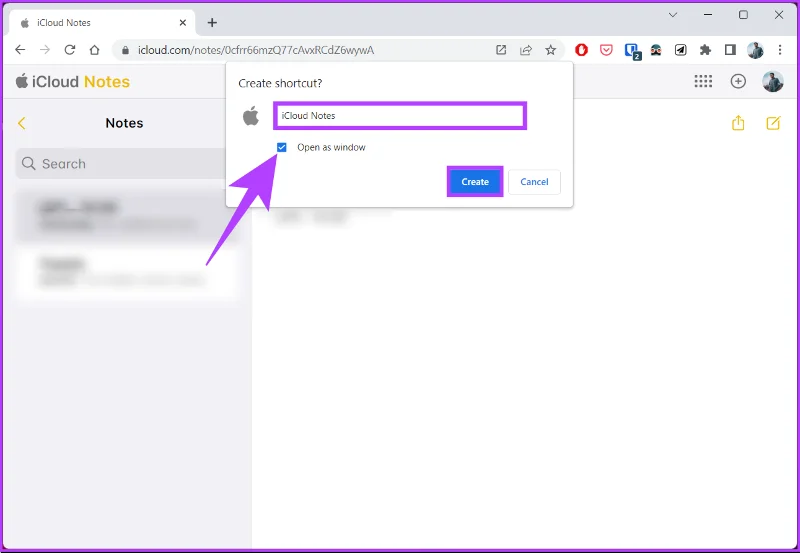Image resolution: width=800 pixels, height=553 pixels.
Task: Open the iCloud account avatar
Action: 772,81
